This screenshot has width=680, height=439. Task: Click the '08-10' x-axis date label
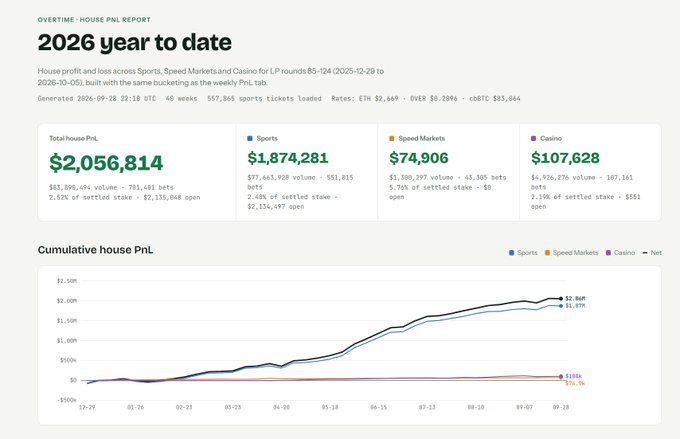476,407
